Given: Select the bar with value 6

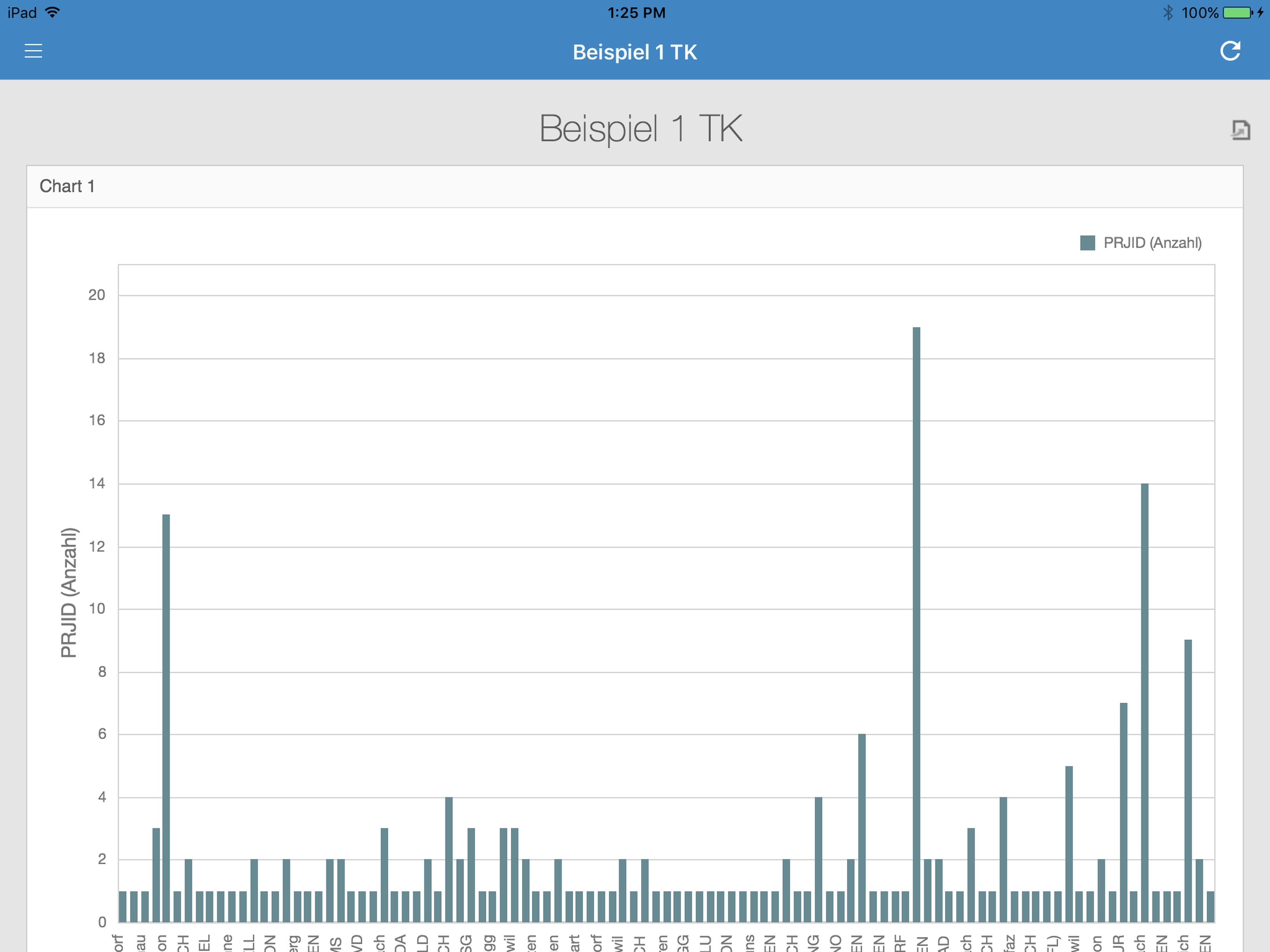Looking at the screenshot, I should (861, 827).
